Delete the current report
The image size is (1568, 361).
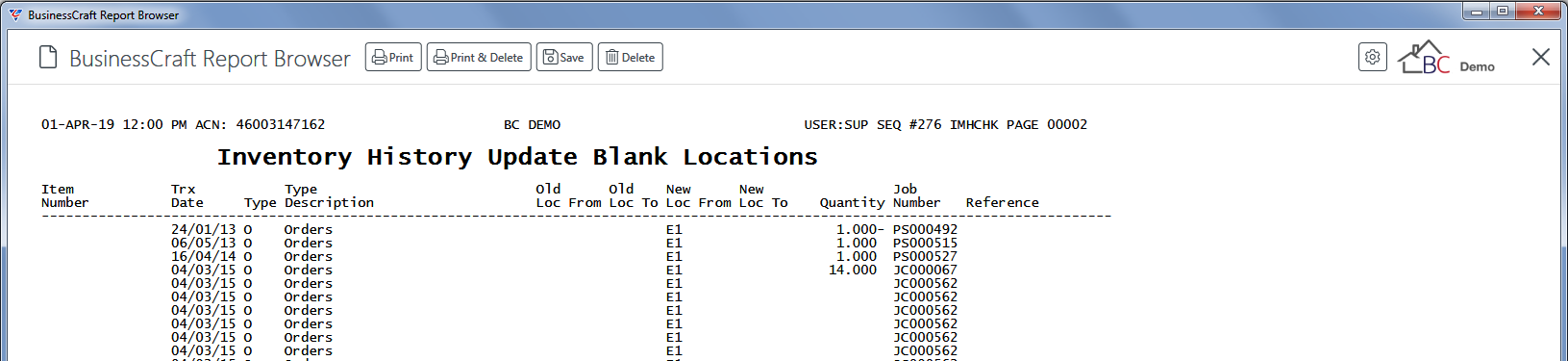tap(631, 58)
